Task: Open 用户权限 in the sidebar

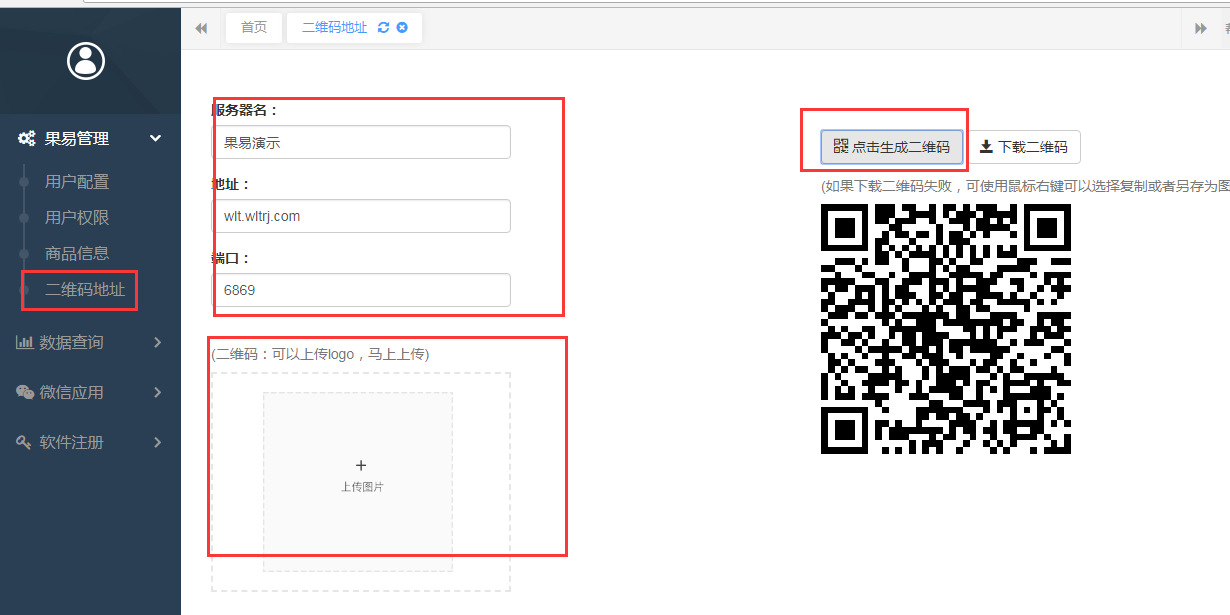Action: coord(77,218)
